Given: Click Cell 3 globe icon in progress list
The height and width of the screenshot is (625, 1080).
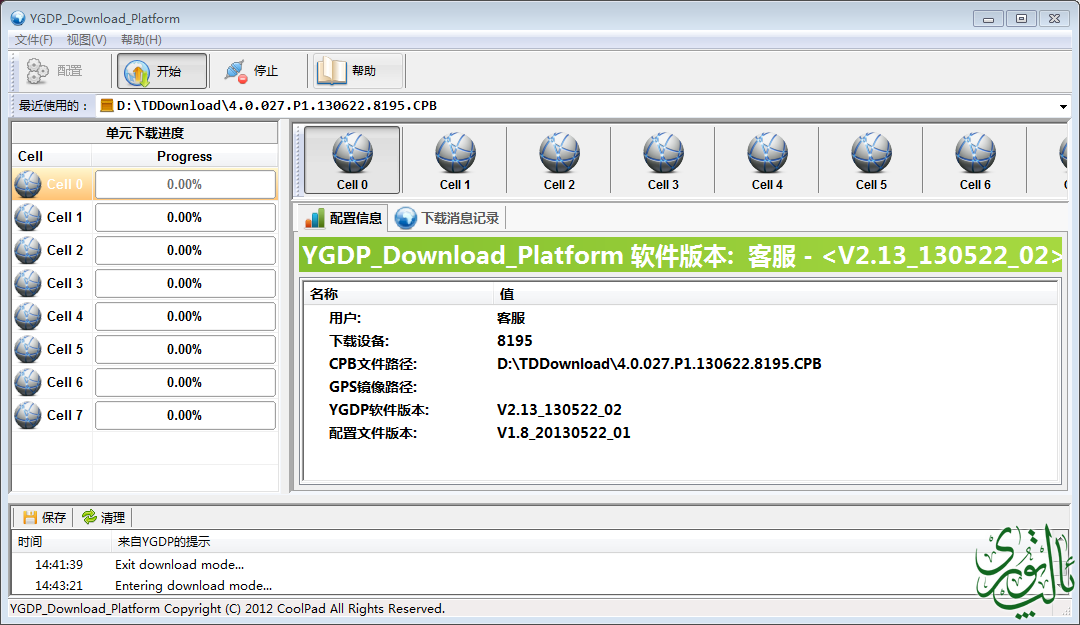Looking at the screenshot, I should [x=28, y=284].
